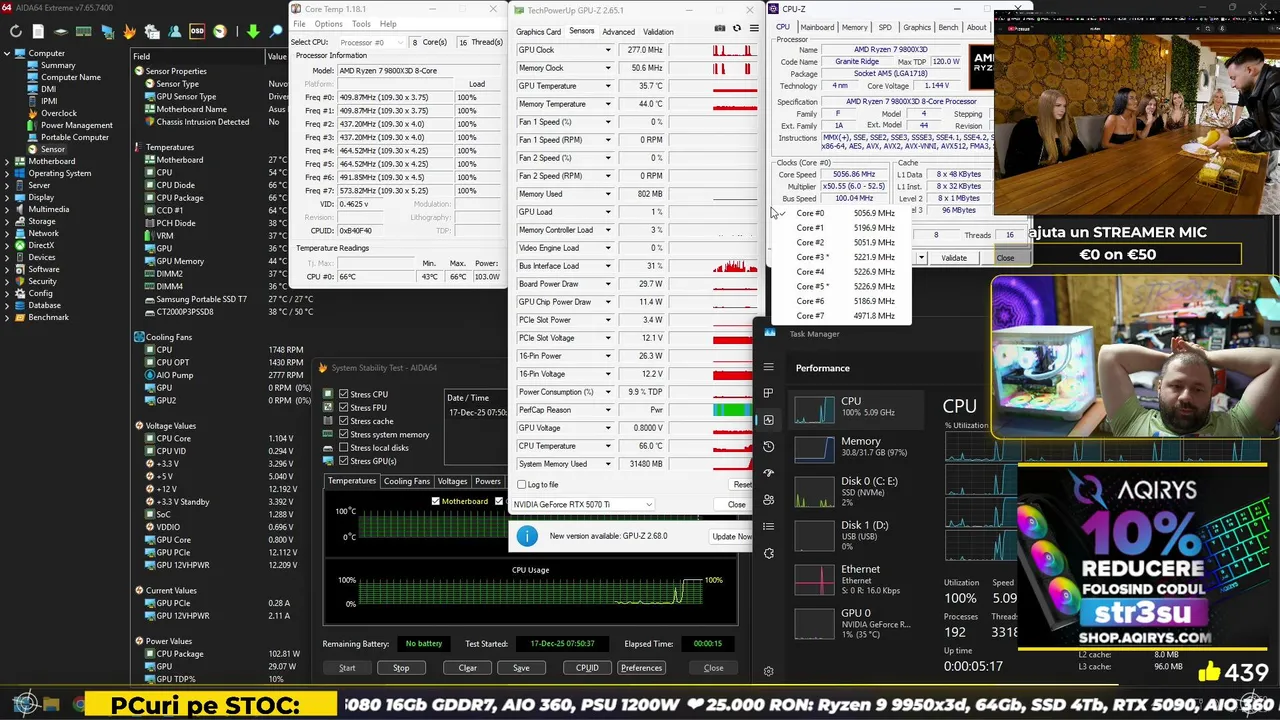Image resolution: width=1280 pixels, height=720 pixels.
Task: Click GPU-Z screenshot camera icon
Action: (720, 28)
